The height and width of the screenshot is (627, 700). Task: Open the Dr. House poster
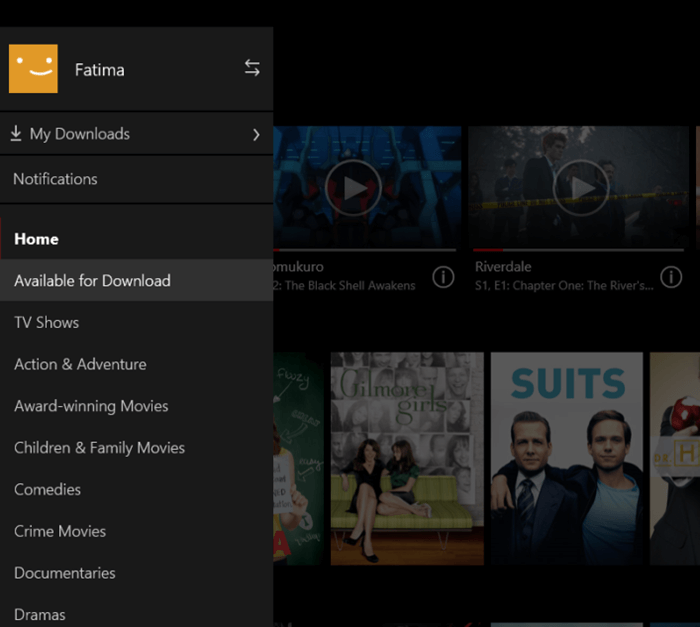tap(675, 459)
